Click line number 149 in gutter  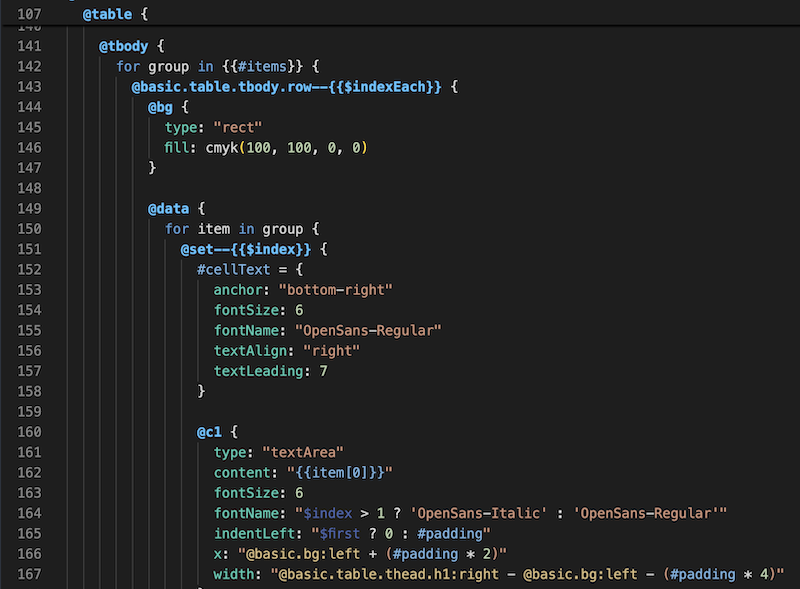click(30, 209)
